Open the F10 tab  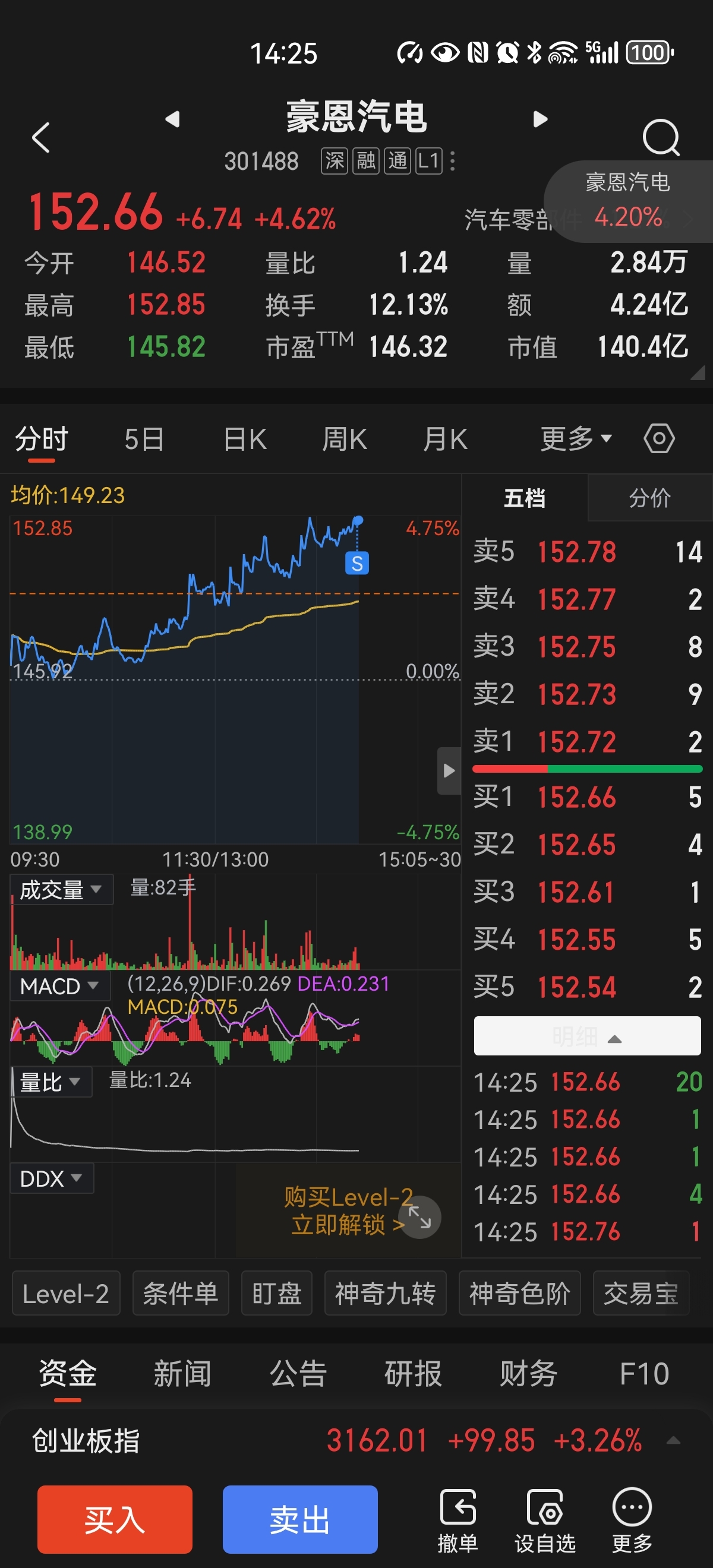point(643,1375)
